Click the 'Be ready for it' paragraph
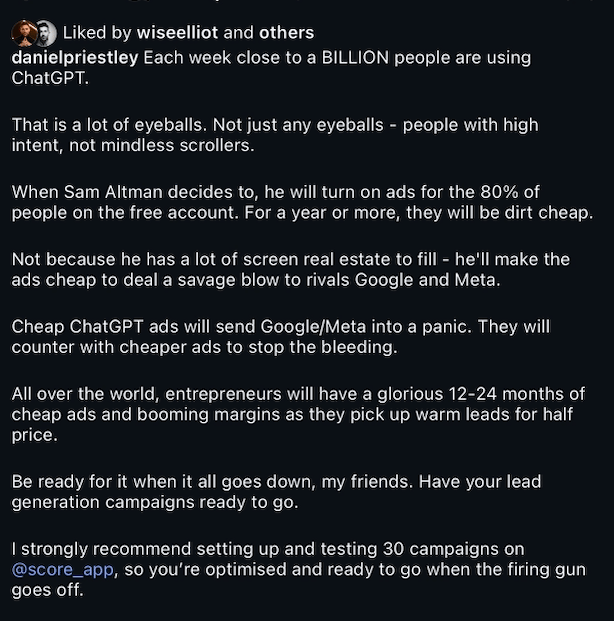 tap(276, 492)
